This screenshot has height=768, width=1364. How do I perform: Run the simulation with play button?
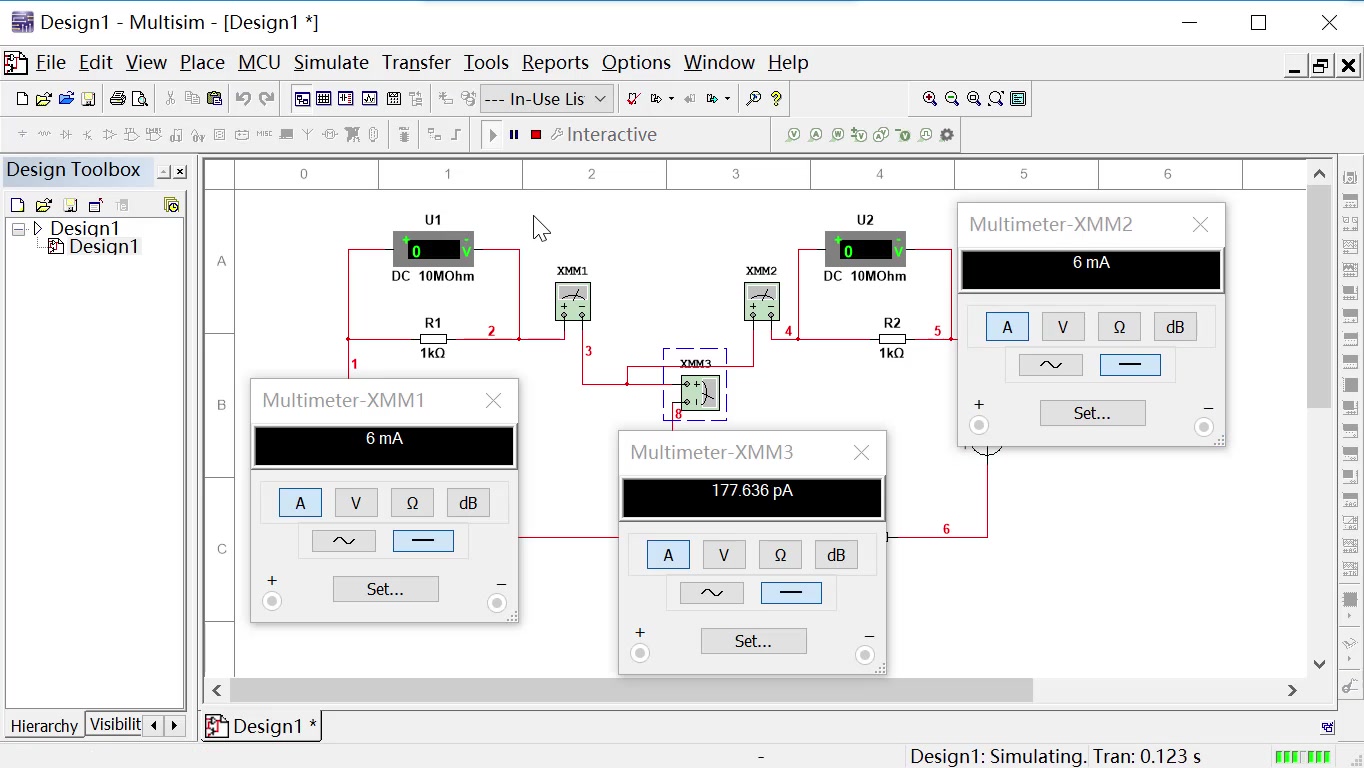[x=492, y=135]
